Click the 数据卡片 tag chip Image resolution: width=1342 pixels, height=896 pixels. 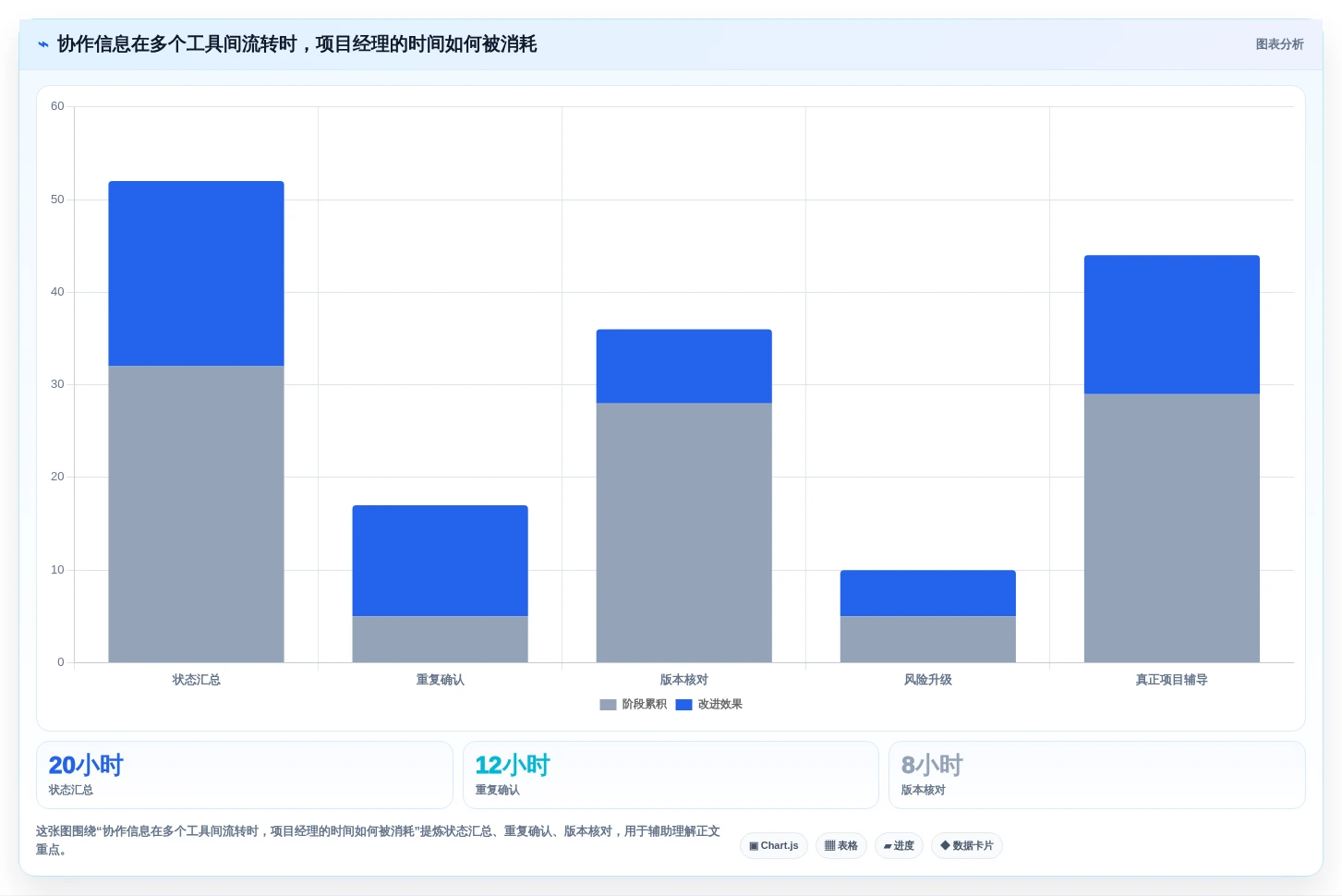point(967,845)
